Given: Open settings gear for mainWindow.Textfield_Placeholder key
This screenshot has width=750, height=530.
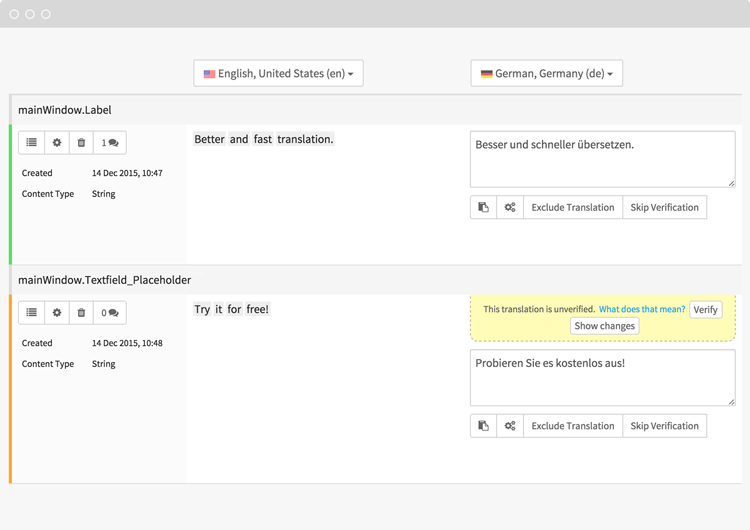Looking at the screenshot, I should coord(57,313).
